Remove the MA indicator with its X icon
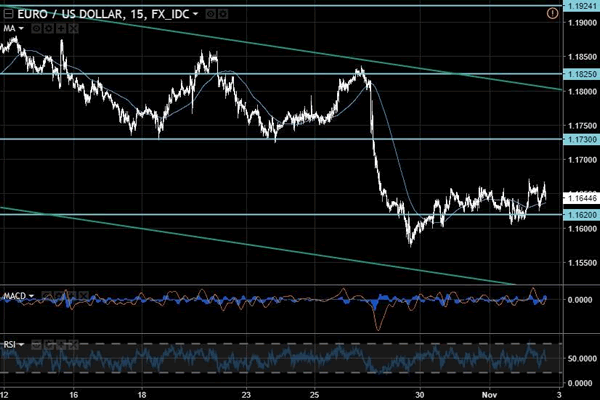This screenshot has width=600, height=400. (x=73, y=29)
